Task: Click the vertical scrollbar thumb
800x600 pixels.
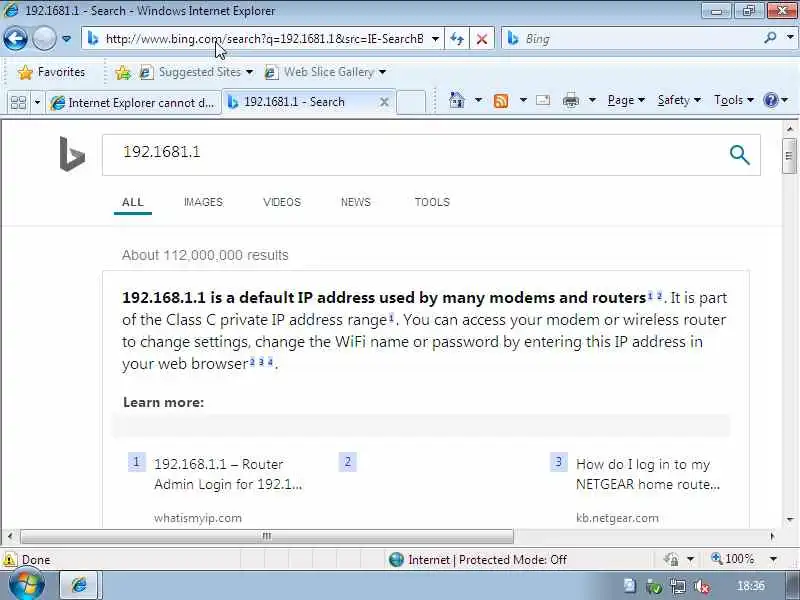Action: point(789,156)
